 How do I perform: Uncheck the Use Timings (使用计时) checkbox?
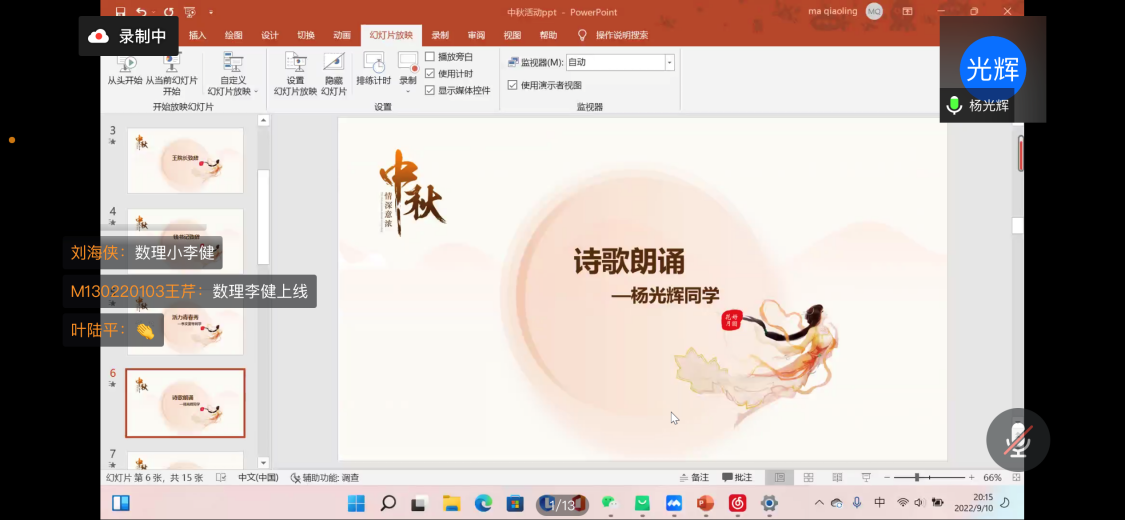pyautogui.click(x=430, y=73)
